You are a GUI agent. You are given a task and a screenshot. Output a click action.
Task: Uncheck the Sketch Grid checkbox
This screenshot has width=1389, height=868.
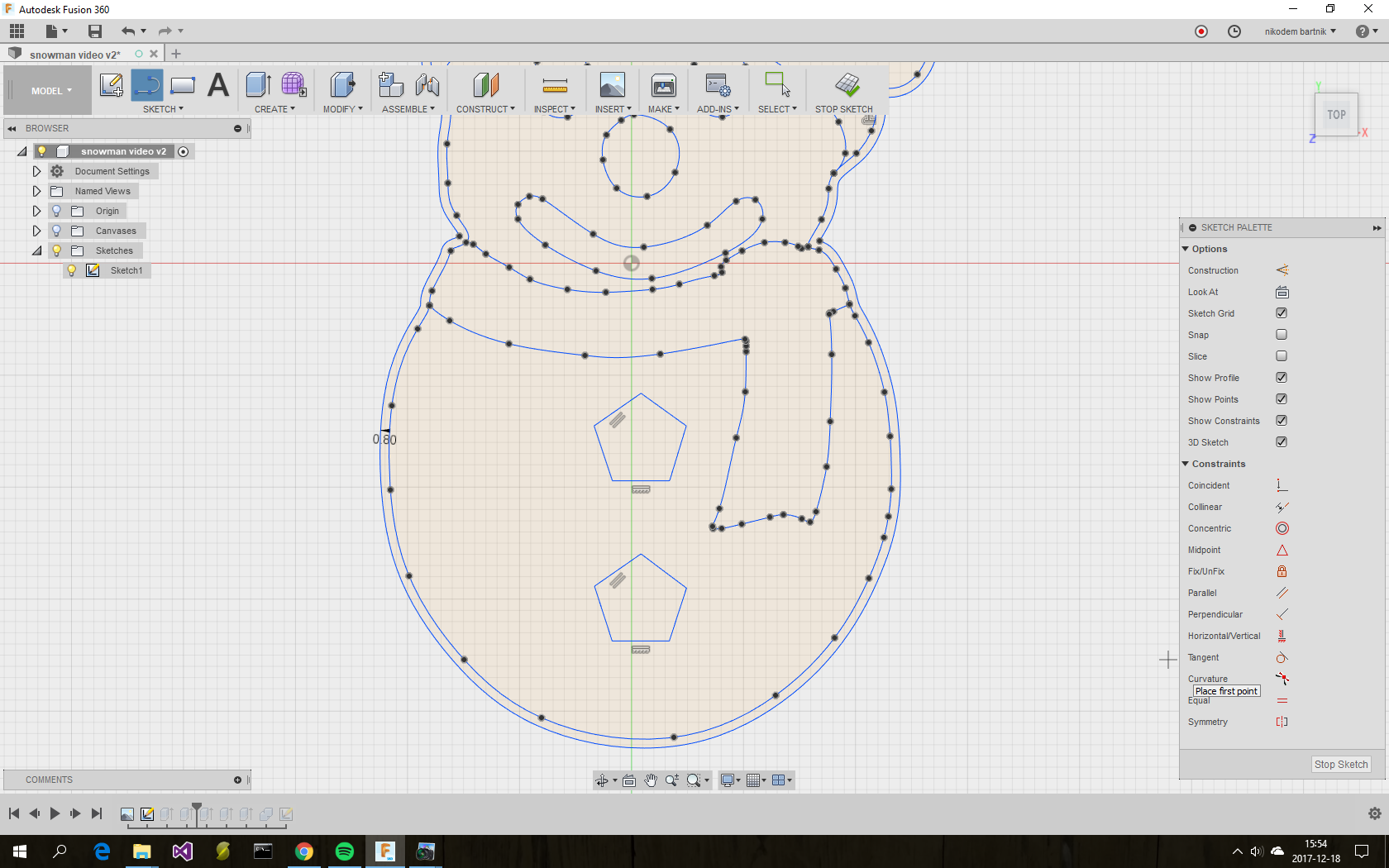[x=1282, y=313]
